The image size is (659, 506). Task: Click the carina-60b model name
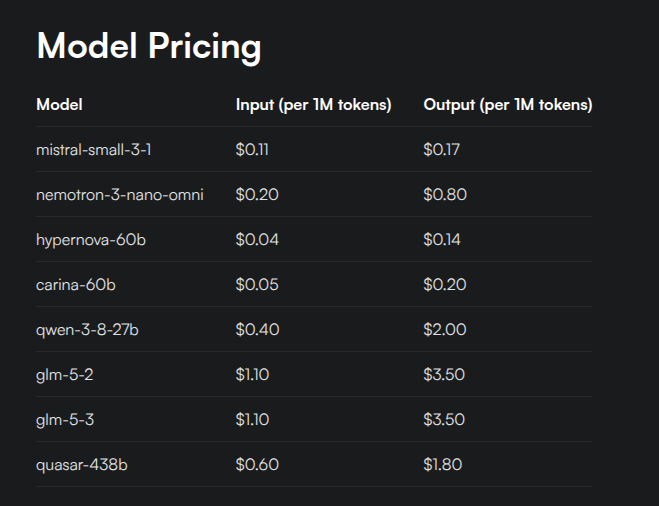76,285
